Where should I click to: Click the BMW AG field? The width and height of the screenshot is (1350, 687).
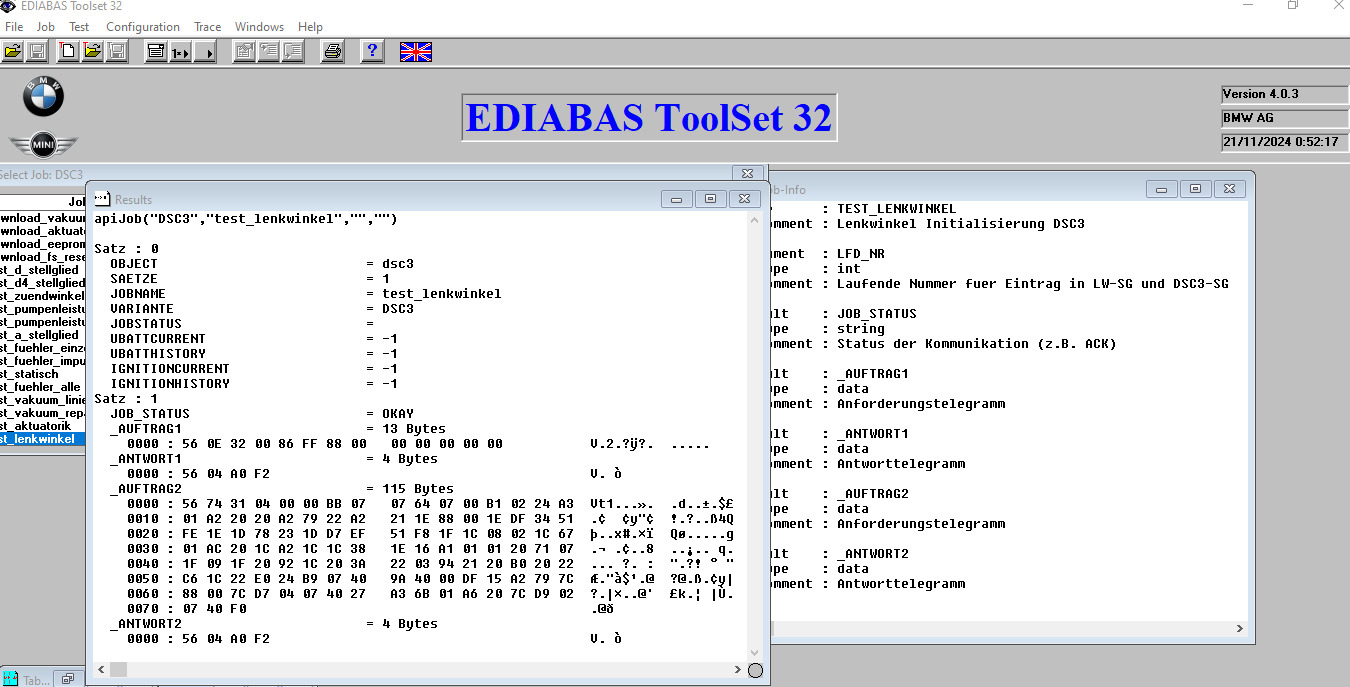(x=1285, y=118)
